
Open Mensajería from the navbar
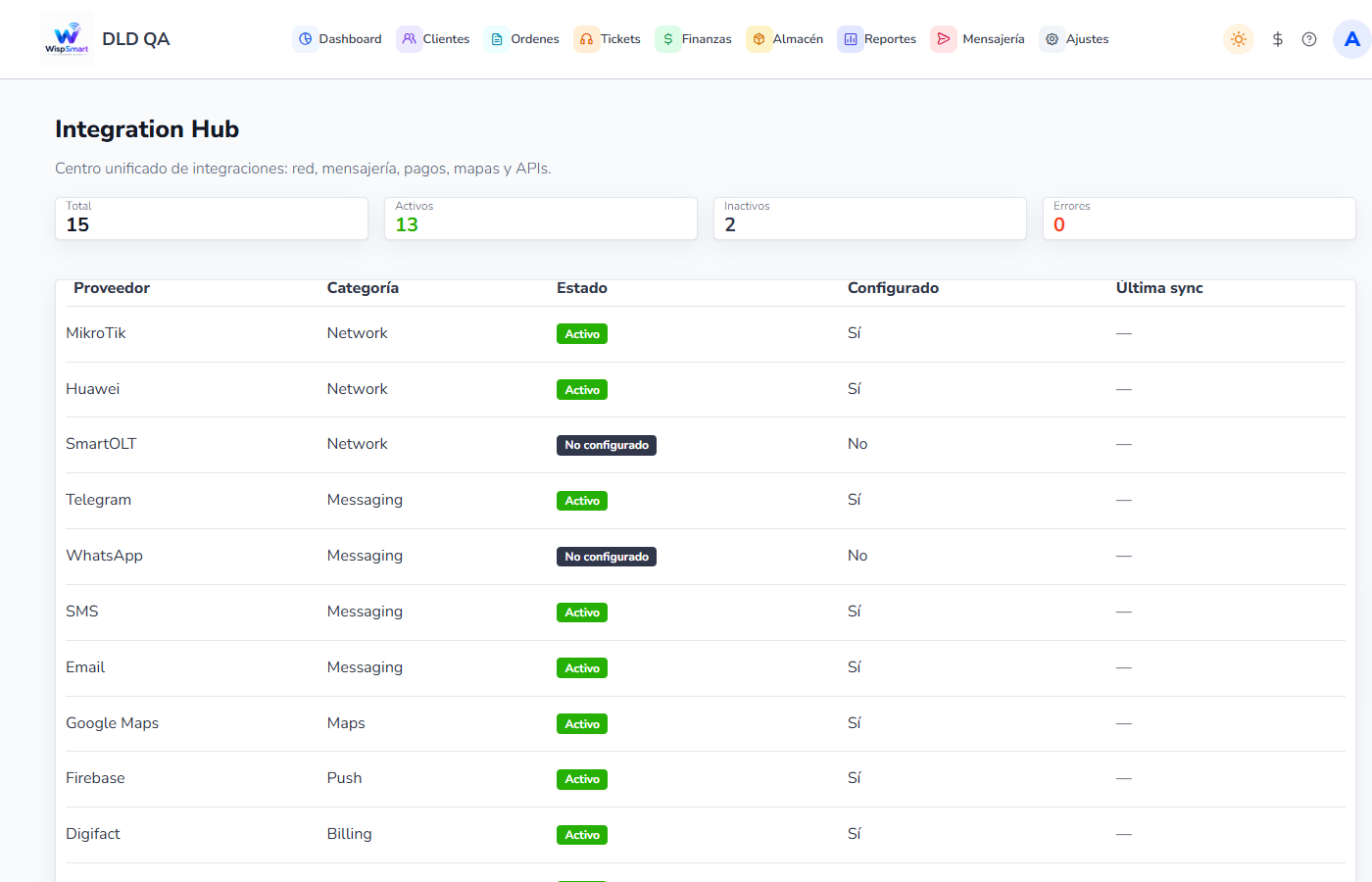(978, 39)
